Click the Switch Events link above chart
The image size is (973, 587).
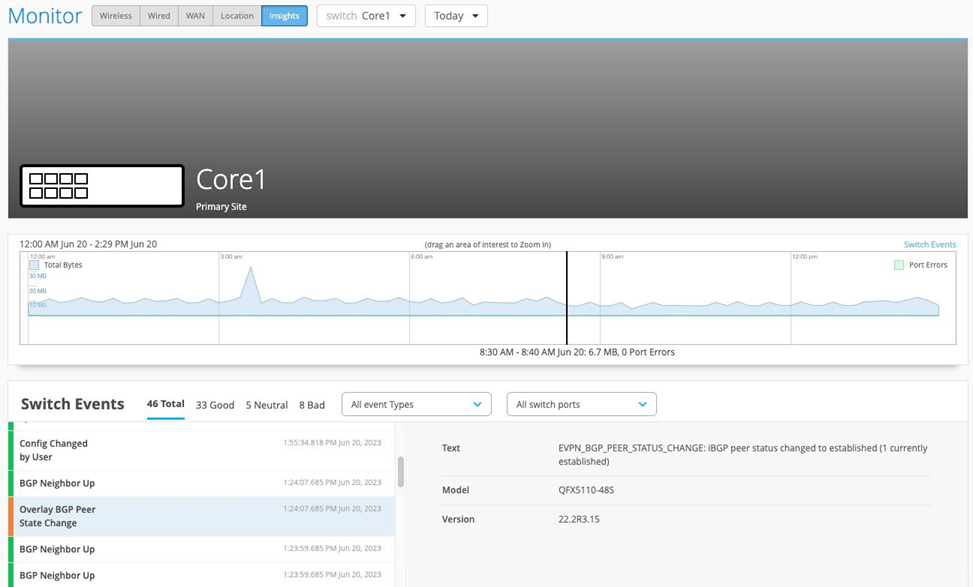pyautogui.click(x=929, y=244)
